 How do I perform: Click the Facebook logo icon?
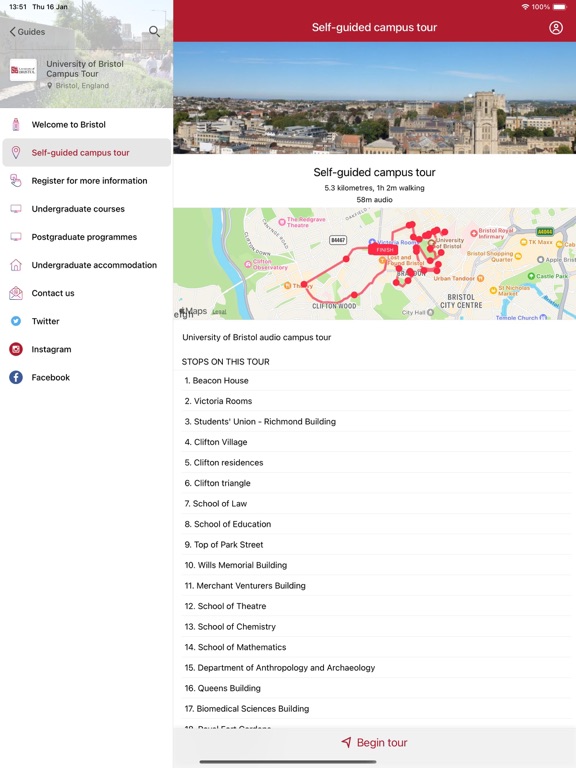[16, 378]
